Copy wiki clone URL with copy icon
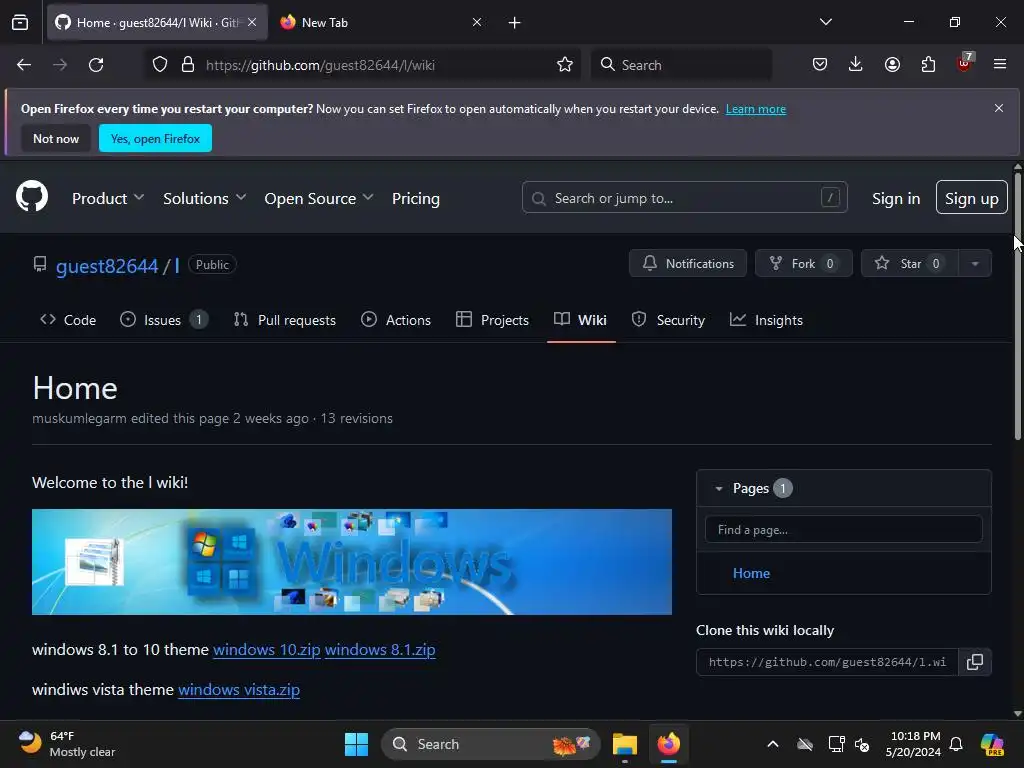The image size is (1024, 768). [x=974, y=662]
